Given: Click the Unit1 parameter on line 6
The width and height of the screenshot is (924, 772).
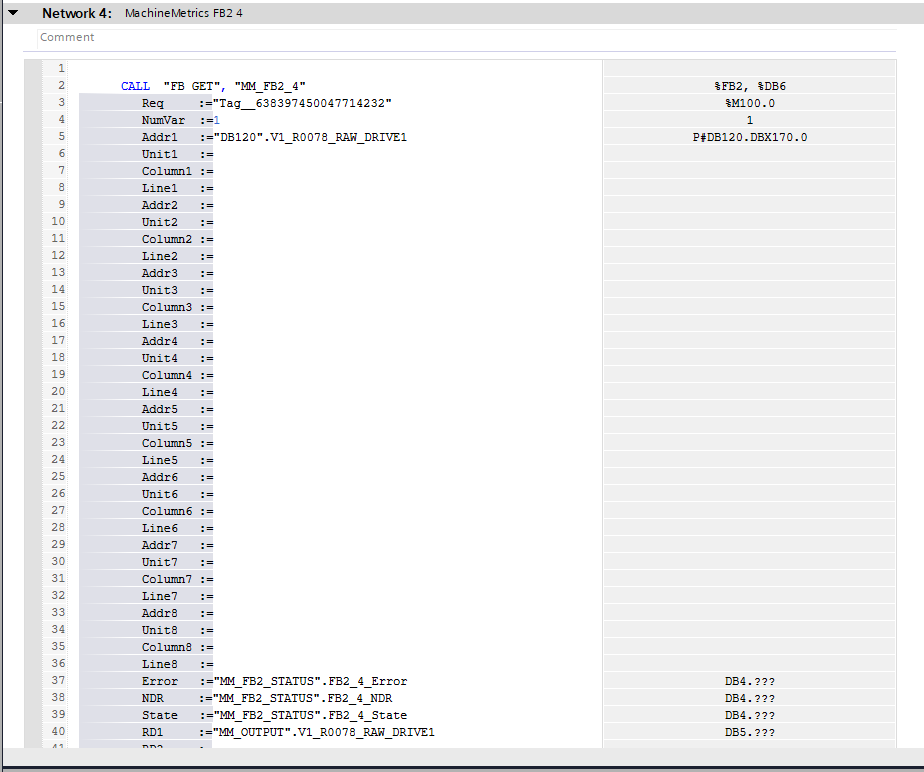Looking at the screenshot, I should [160, 154].
